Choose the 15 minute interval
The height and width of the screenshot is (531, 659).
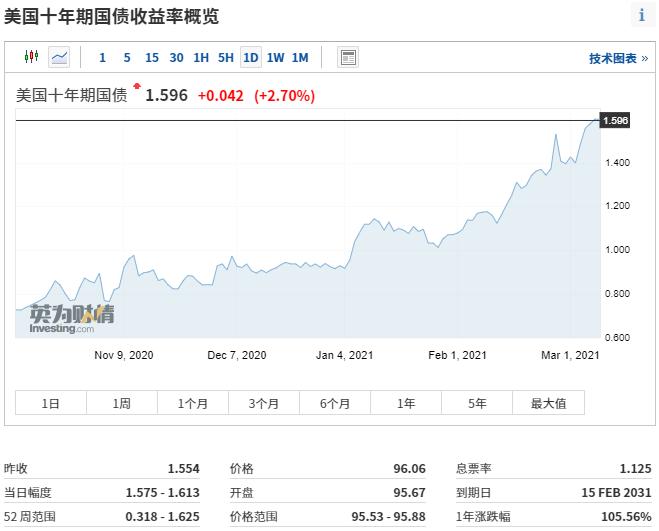point(152,57)
